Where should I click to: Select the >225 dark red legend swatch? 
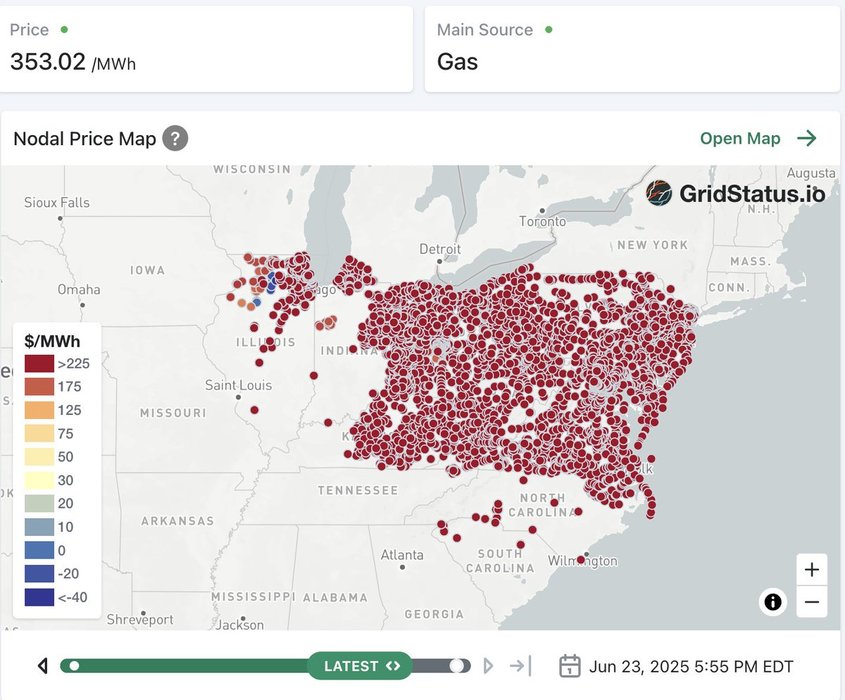(x=39, y=363)
